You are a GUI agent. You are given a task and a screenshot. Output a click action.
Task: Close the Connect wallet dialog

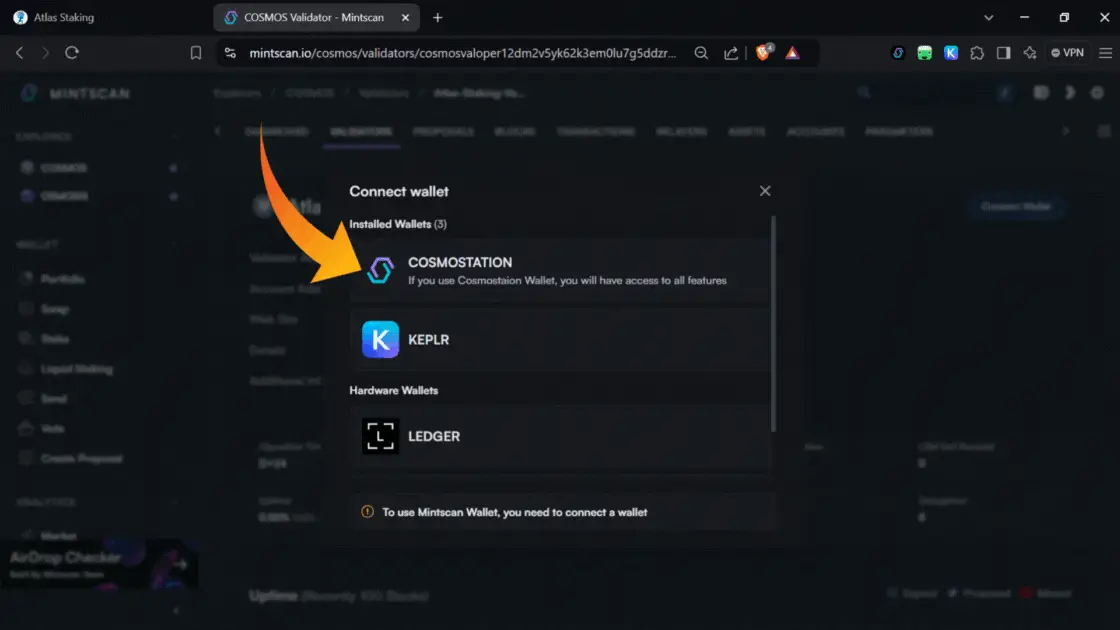765,191
